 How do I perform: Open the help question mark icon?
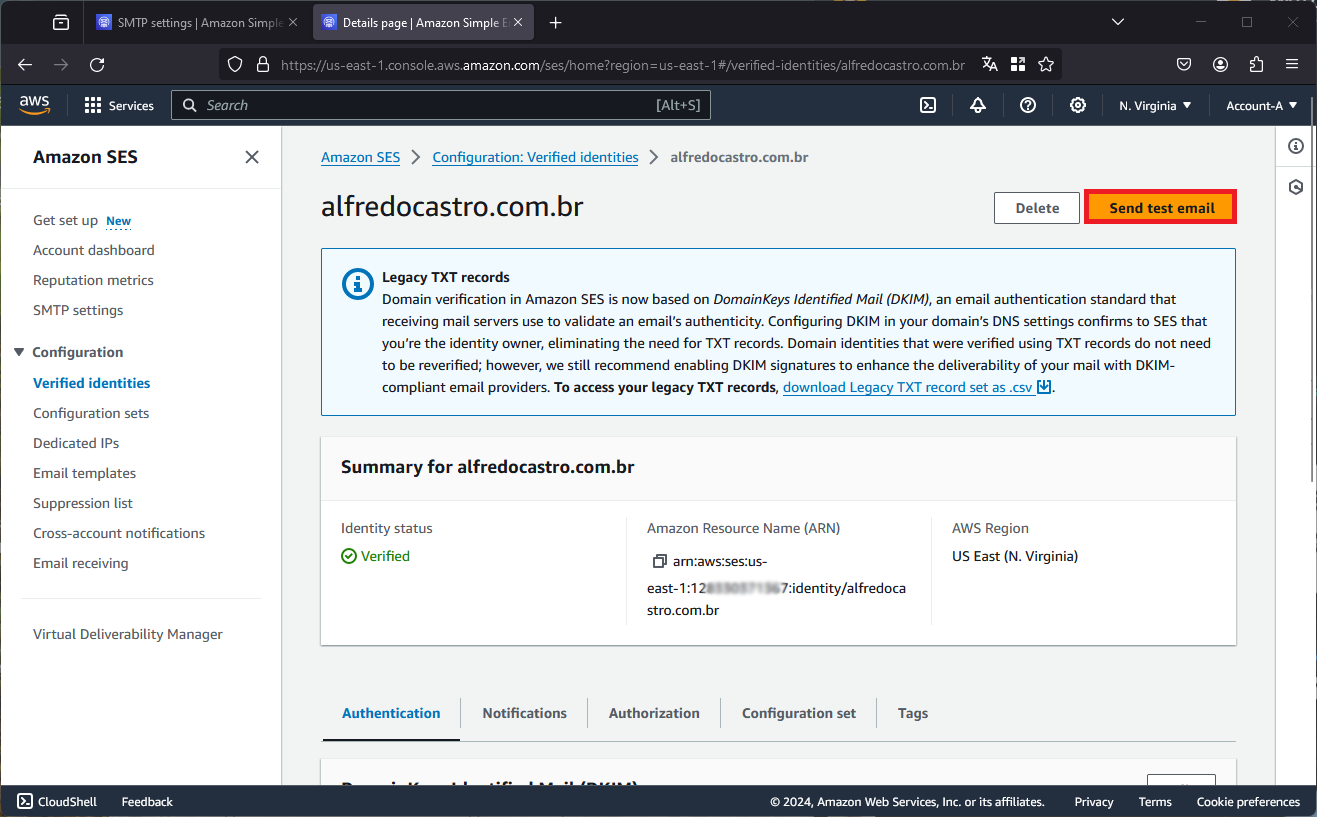tap(1028, 105)
